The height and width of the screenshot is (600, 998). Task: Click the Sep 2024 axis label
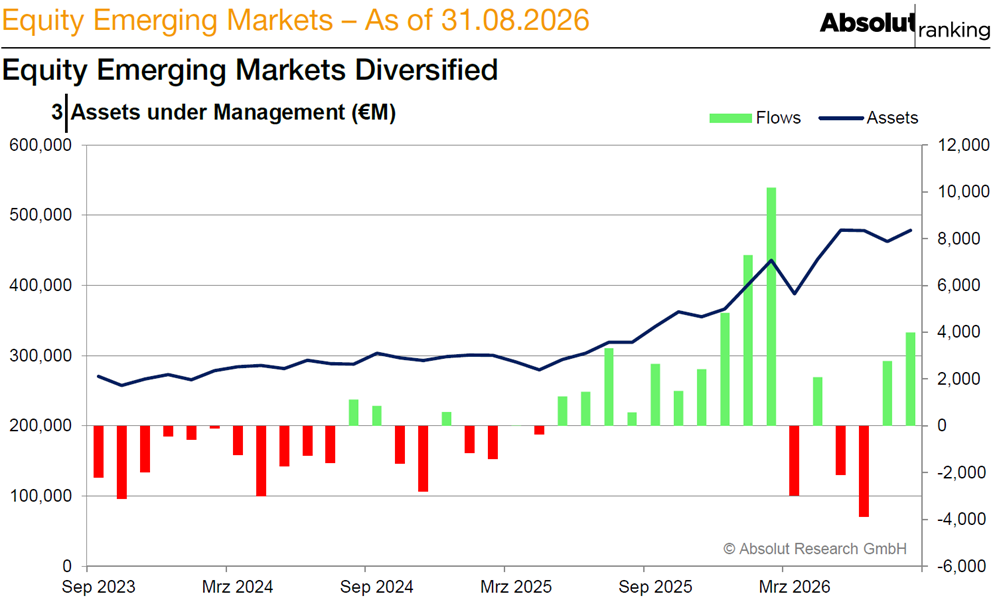tap(377, 587)
